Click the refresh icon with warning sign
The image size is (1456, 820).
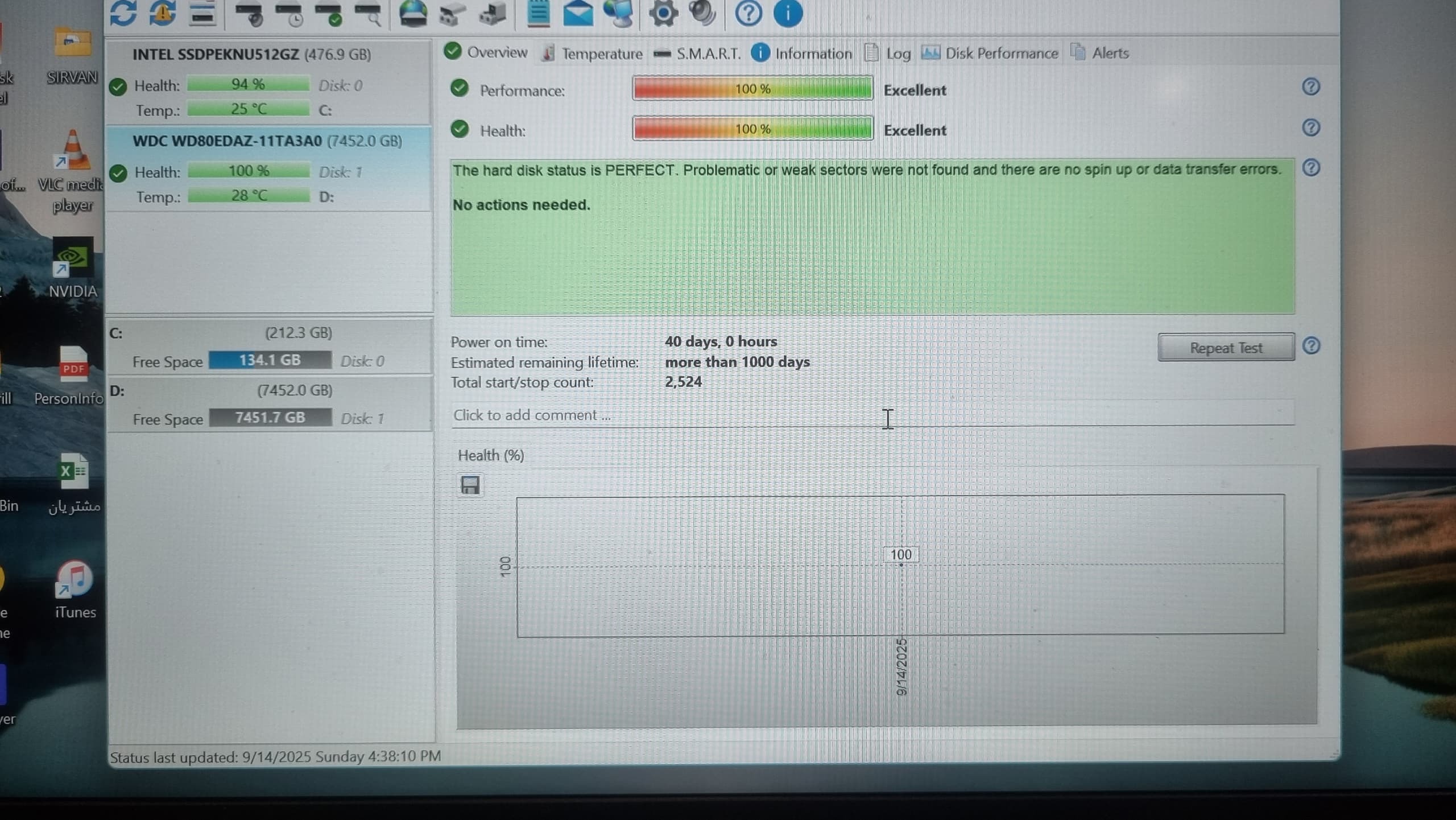click(163, 13)
